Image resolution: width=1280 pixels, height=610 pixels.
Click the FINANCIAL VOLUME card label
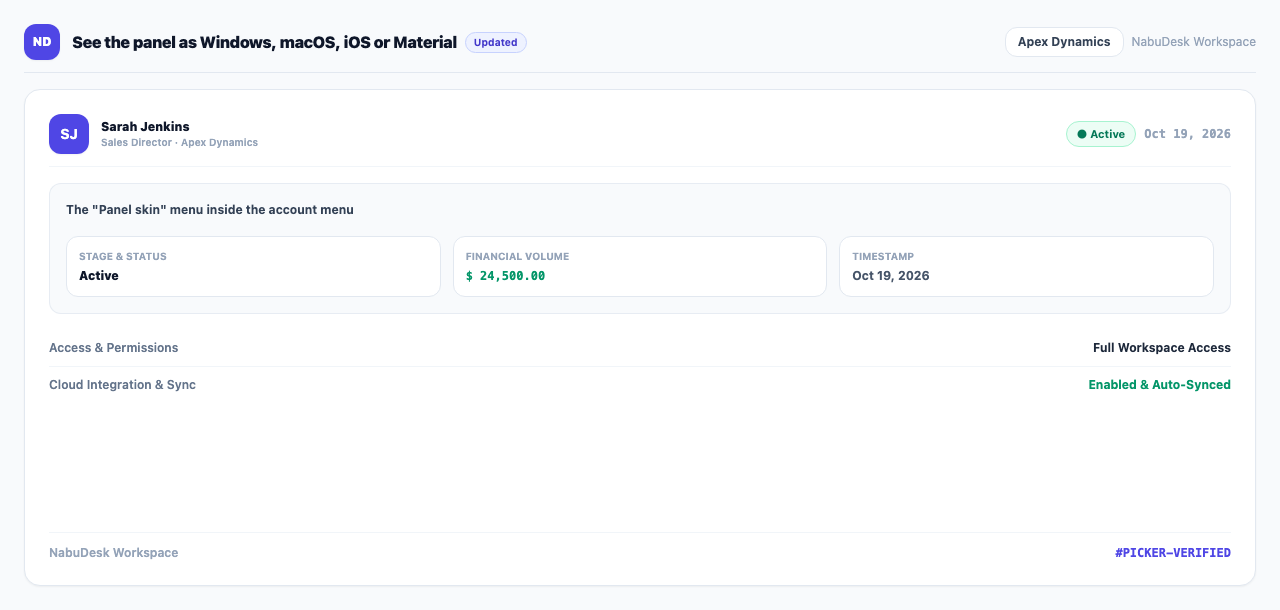517,257
